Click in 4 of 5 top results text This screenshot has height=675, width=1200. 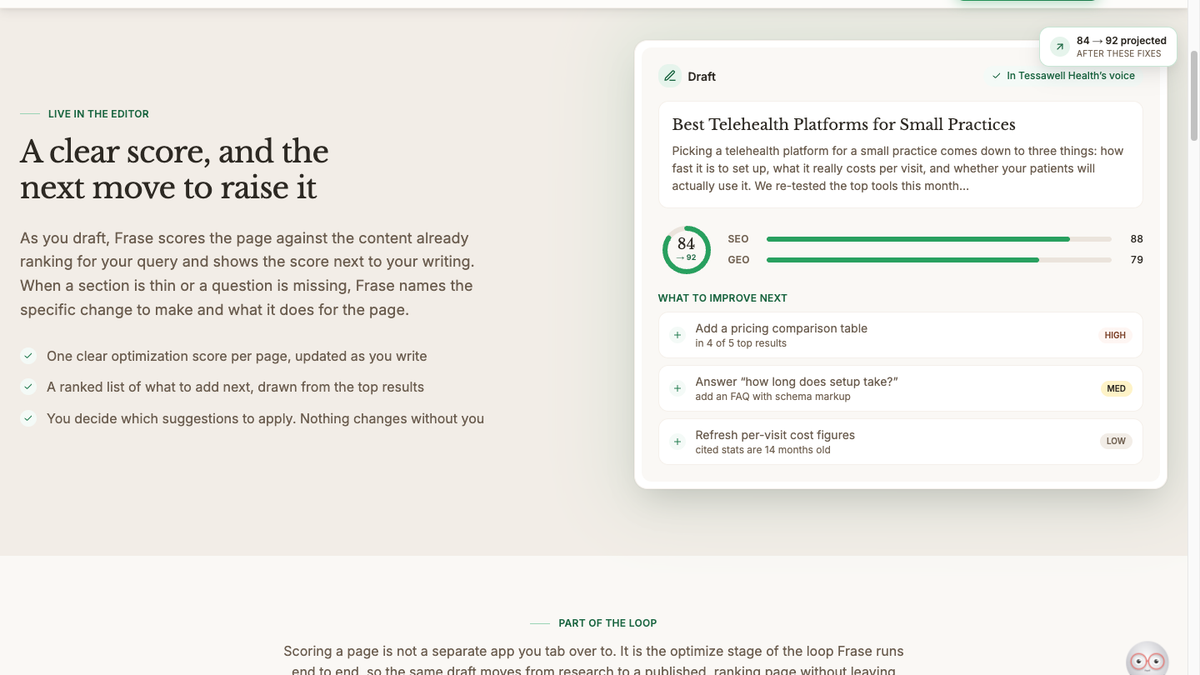[x=741, y=343]
